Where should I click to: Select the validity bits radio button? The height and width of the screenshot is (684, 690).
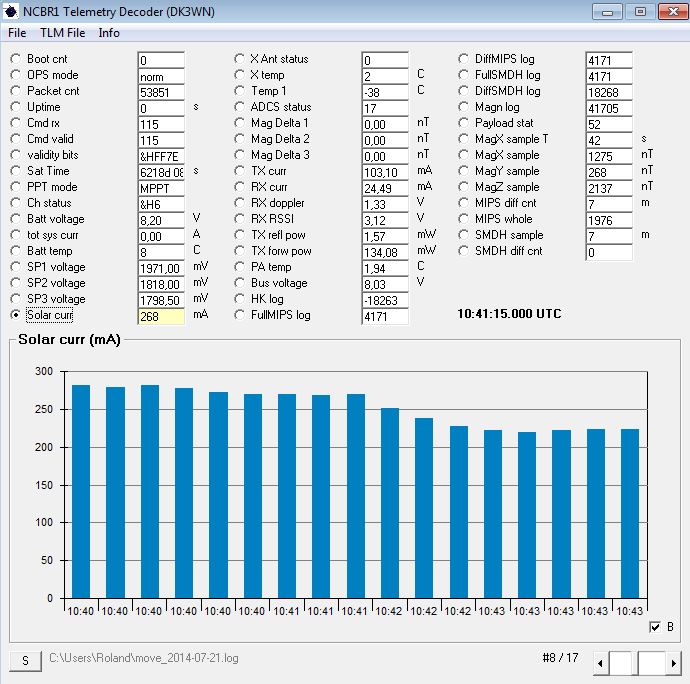point(16,154)
